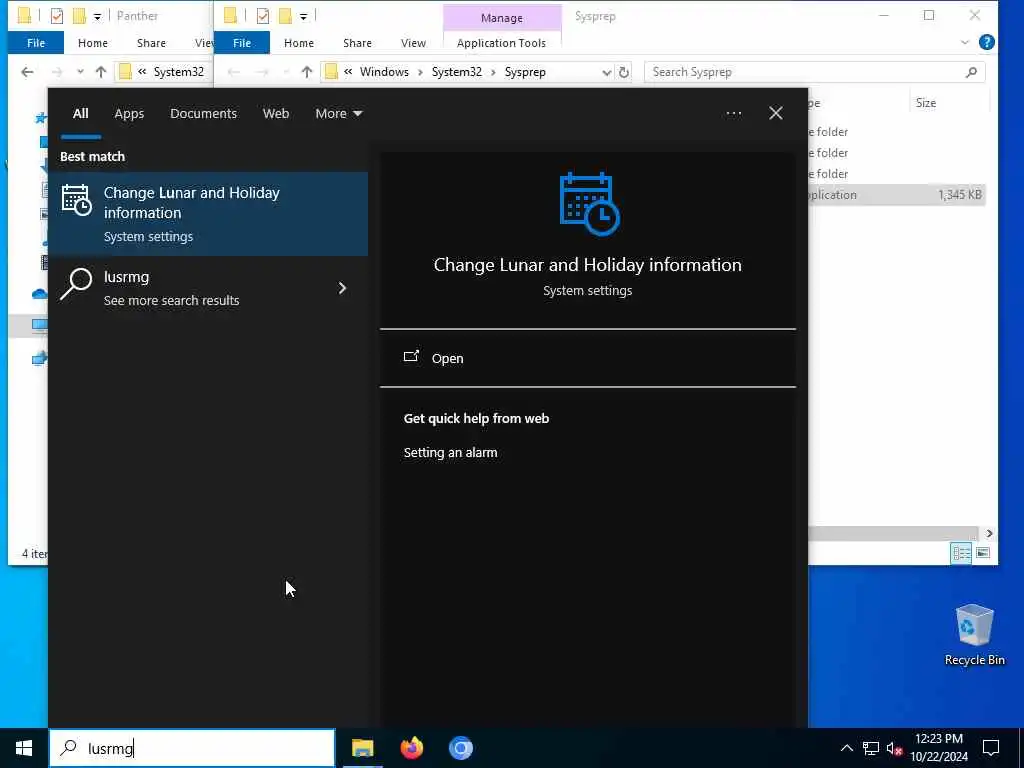Click the magnifier icon beside lusrmg result
The width and height of the screenshot is (1024, 768).
point(76,284)
